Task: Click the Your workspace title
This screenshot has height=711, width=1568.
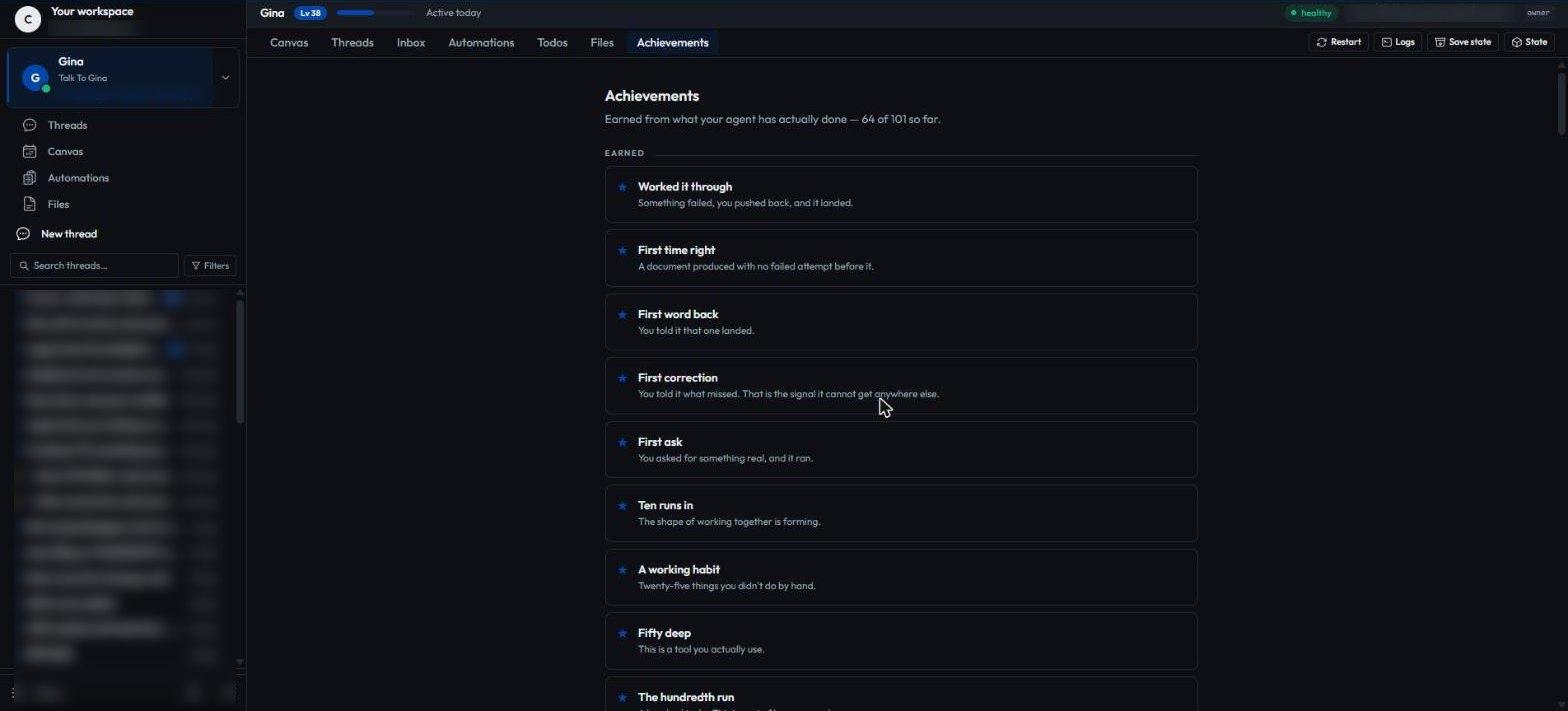Action: tap(92, 12)
